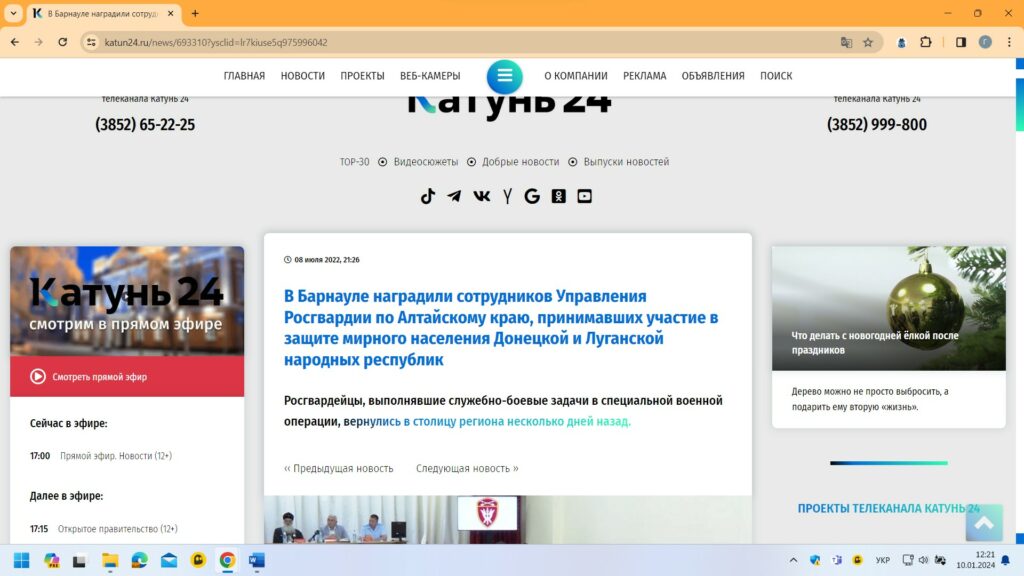Open the Chrome three-dot menu
Viewport: 1024px width, 576px height.
coord(1009,42)
